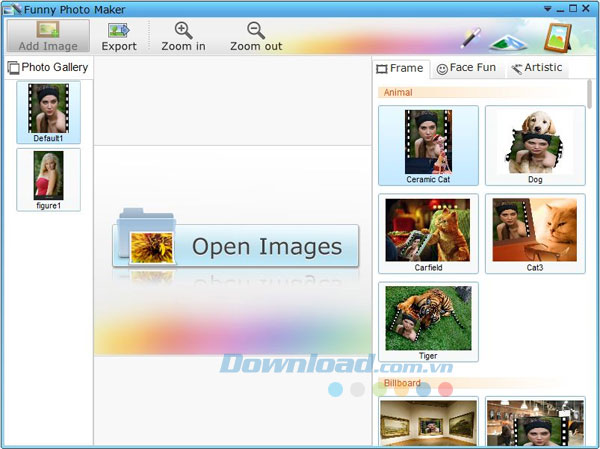Open the title bar dropdown arrow menu

pyautogui.click(x=548, y=9)
